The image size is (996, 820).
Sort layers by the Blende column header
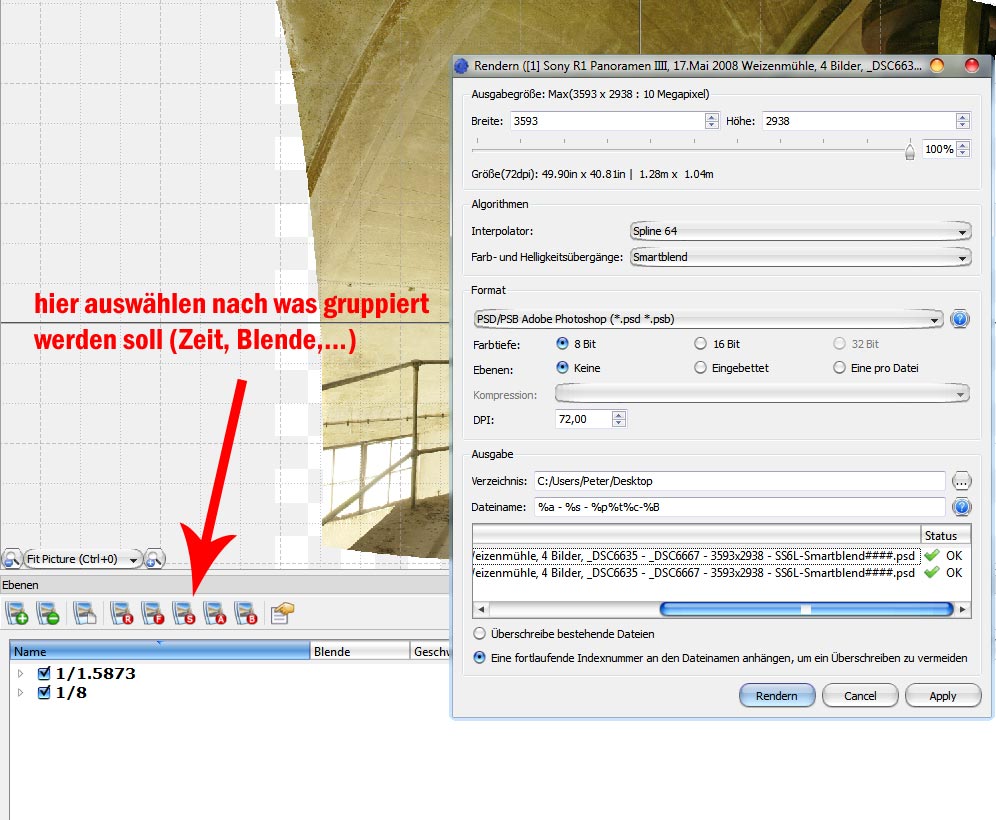[x=359, y=652]
